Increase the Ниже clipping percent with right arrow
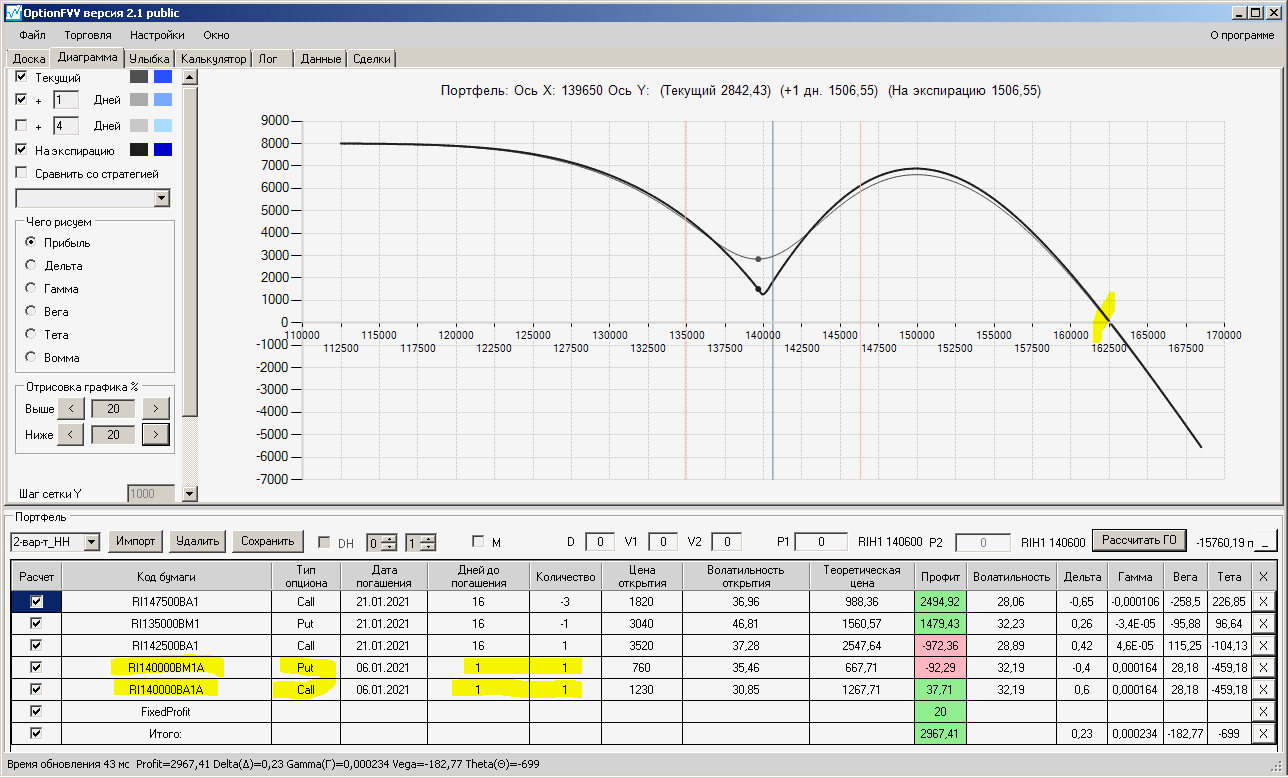The height and width of the screenshot is (778, 1288). point(155,435)
